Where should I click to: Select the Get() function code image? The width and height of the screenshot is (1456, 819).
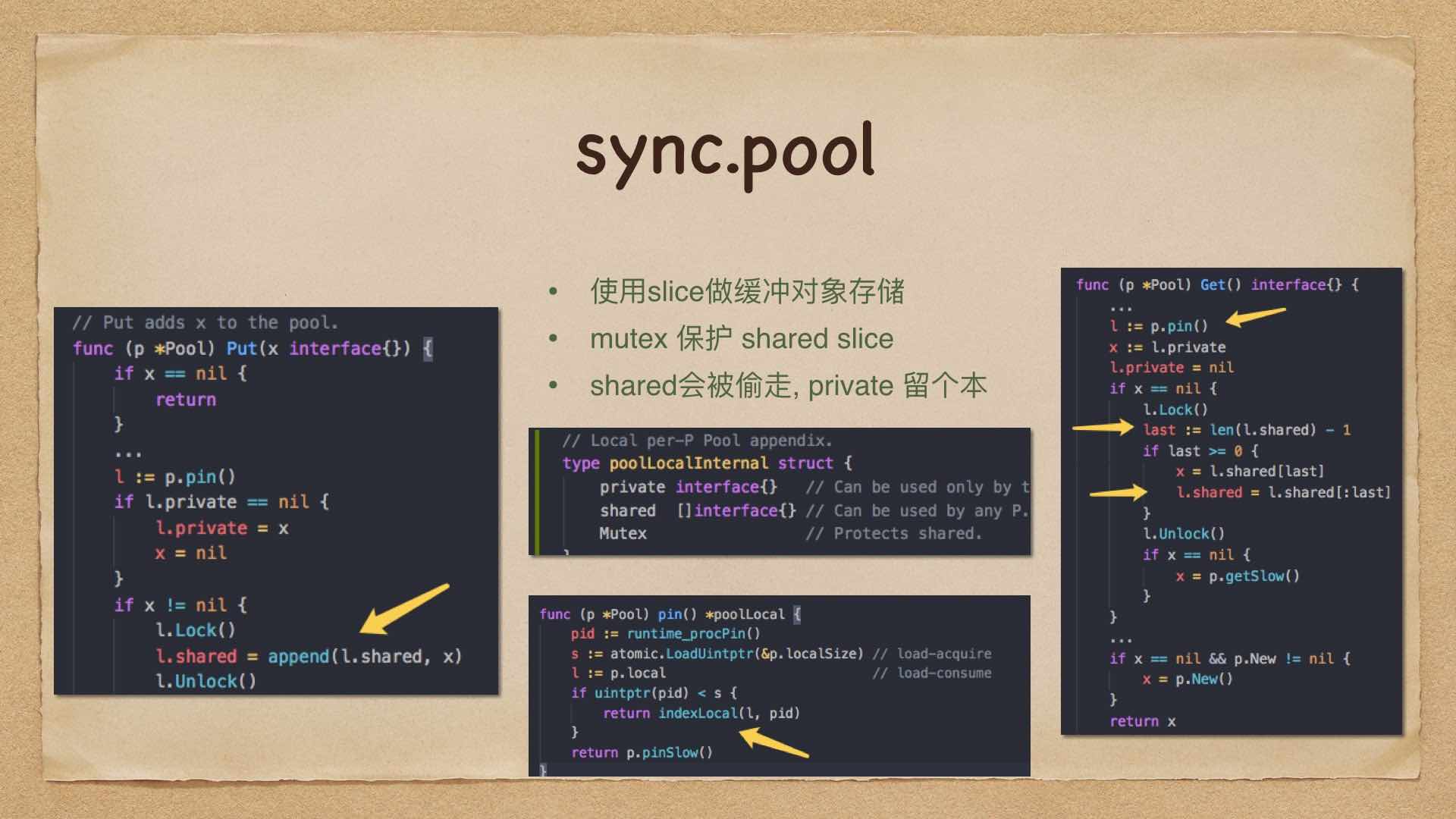click(x=1231, y=500)
